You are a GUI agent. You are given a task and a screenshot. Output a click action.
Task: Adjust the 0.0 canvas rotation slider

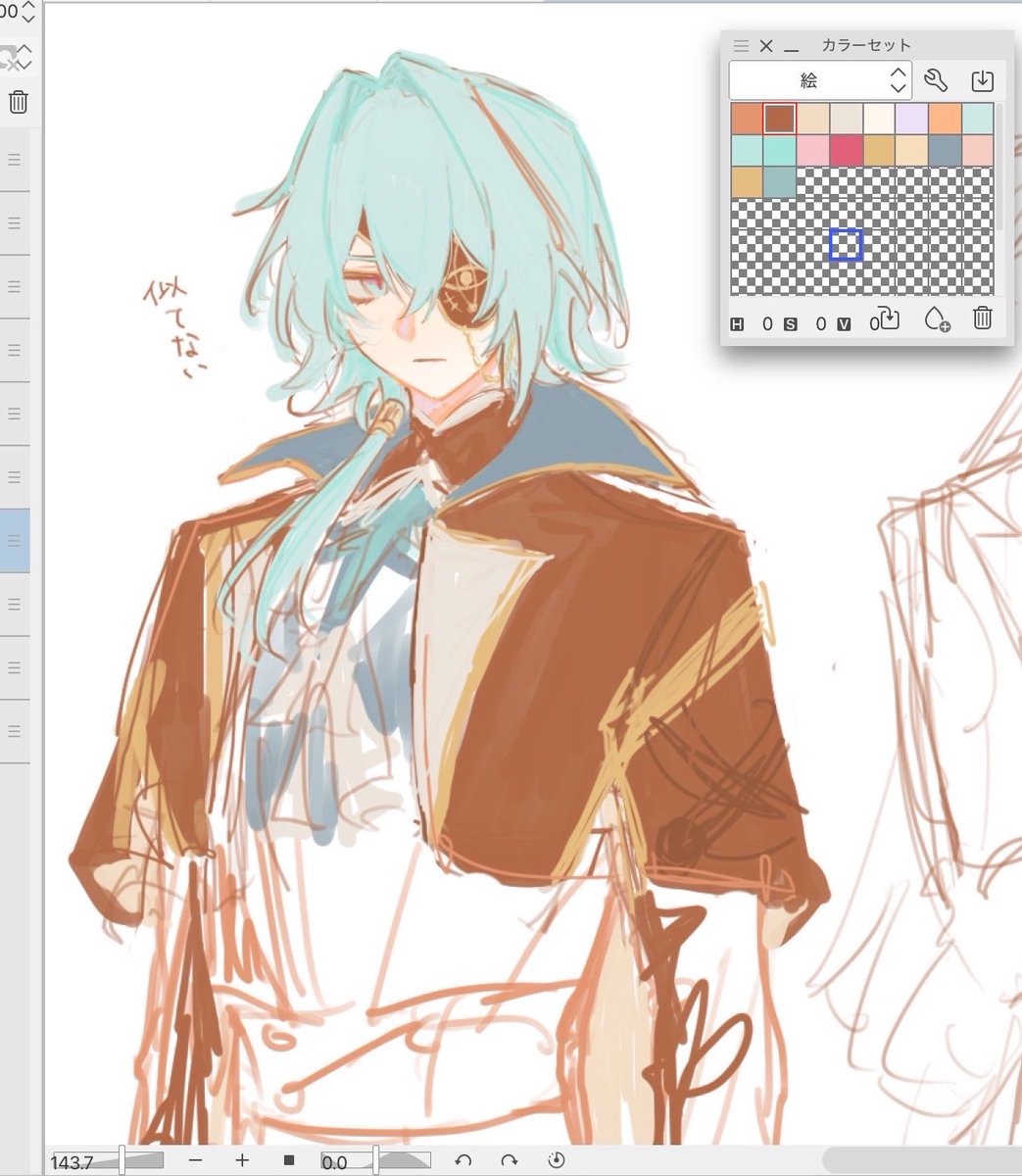376,1161
